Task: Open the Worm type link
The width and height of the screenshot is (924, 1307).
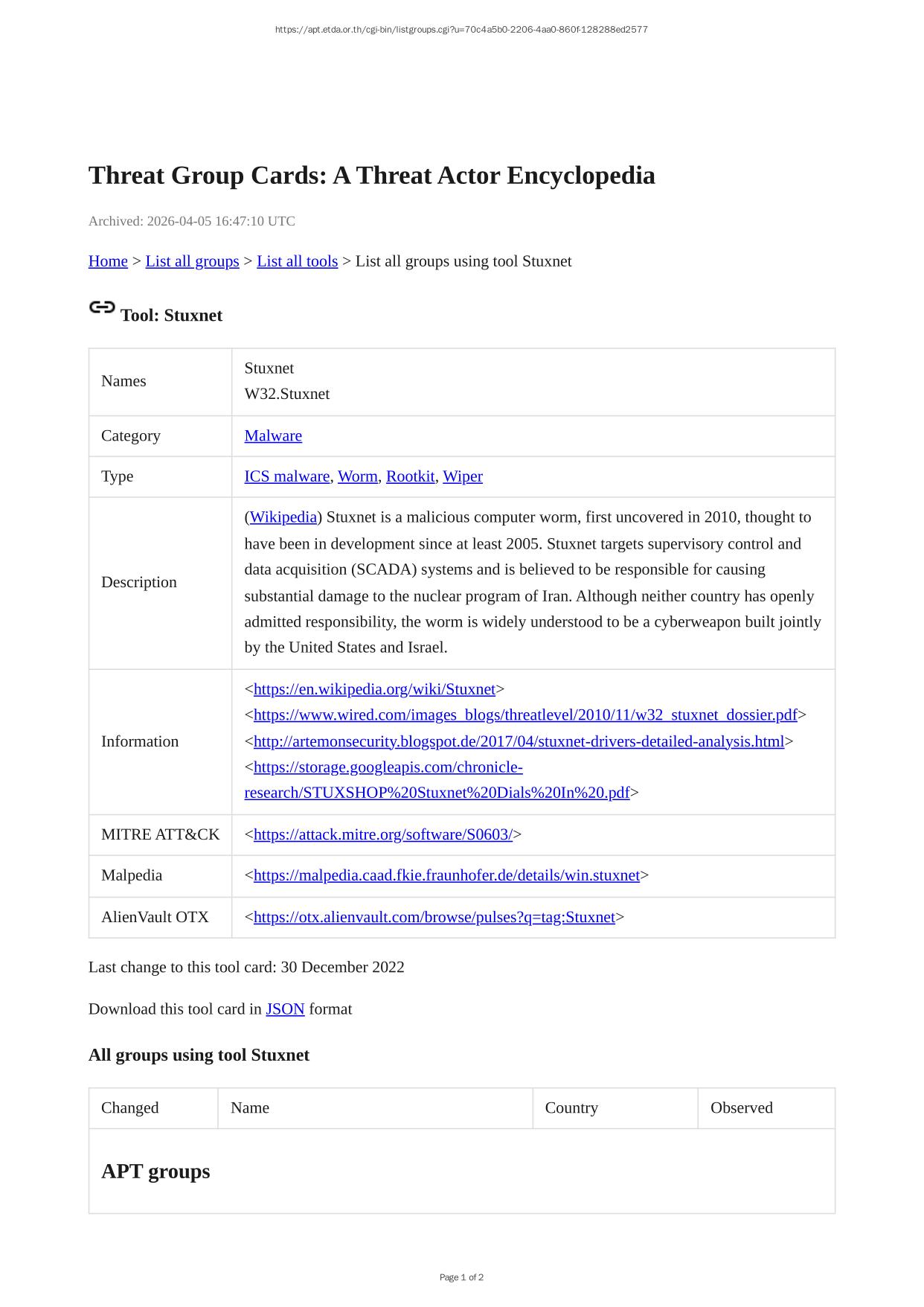Action: [x=357, y=476]
